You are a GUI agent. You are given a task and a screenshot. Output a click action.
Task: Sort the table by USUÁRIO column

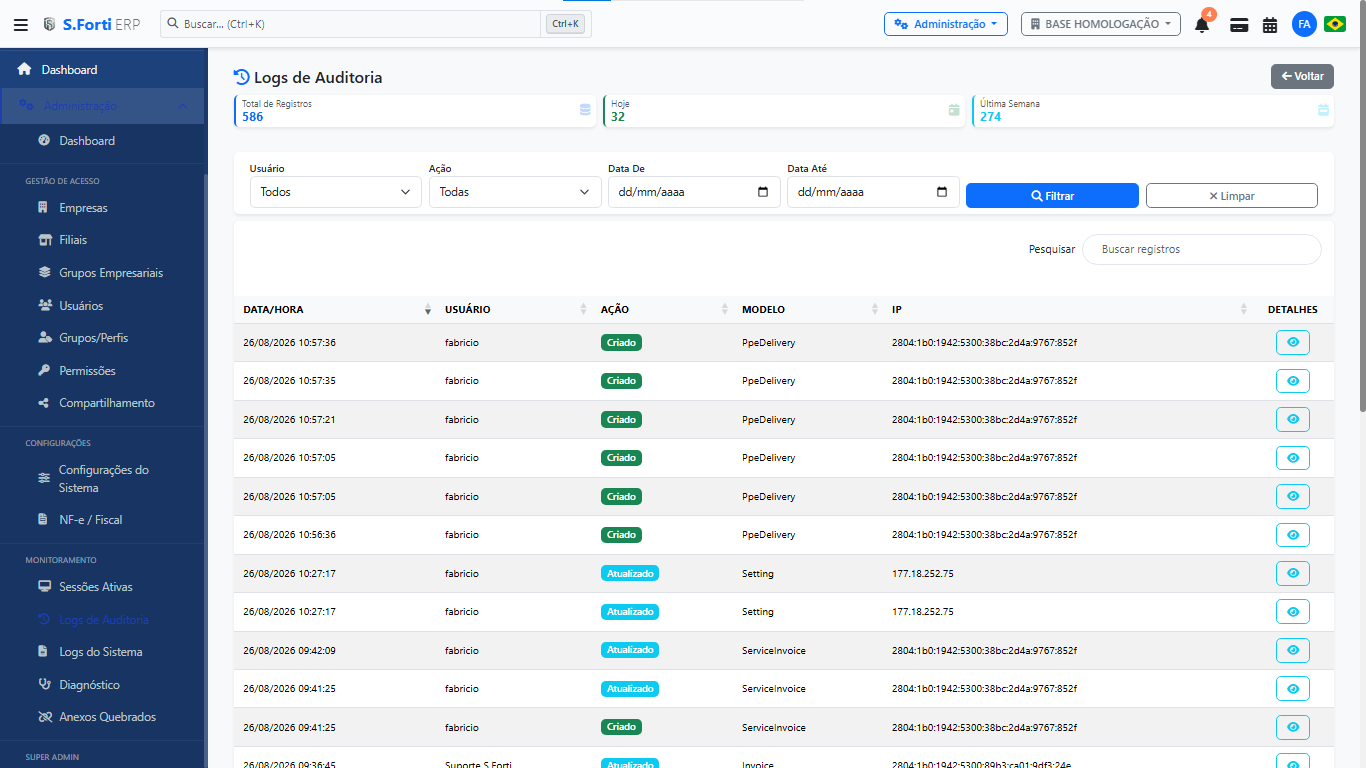pyautogui.click(x=515, y=310)
